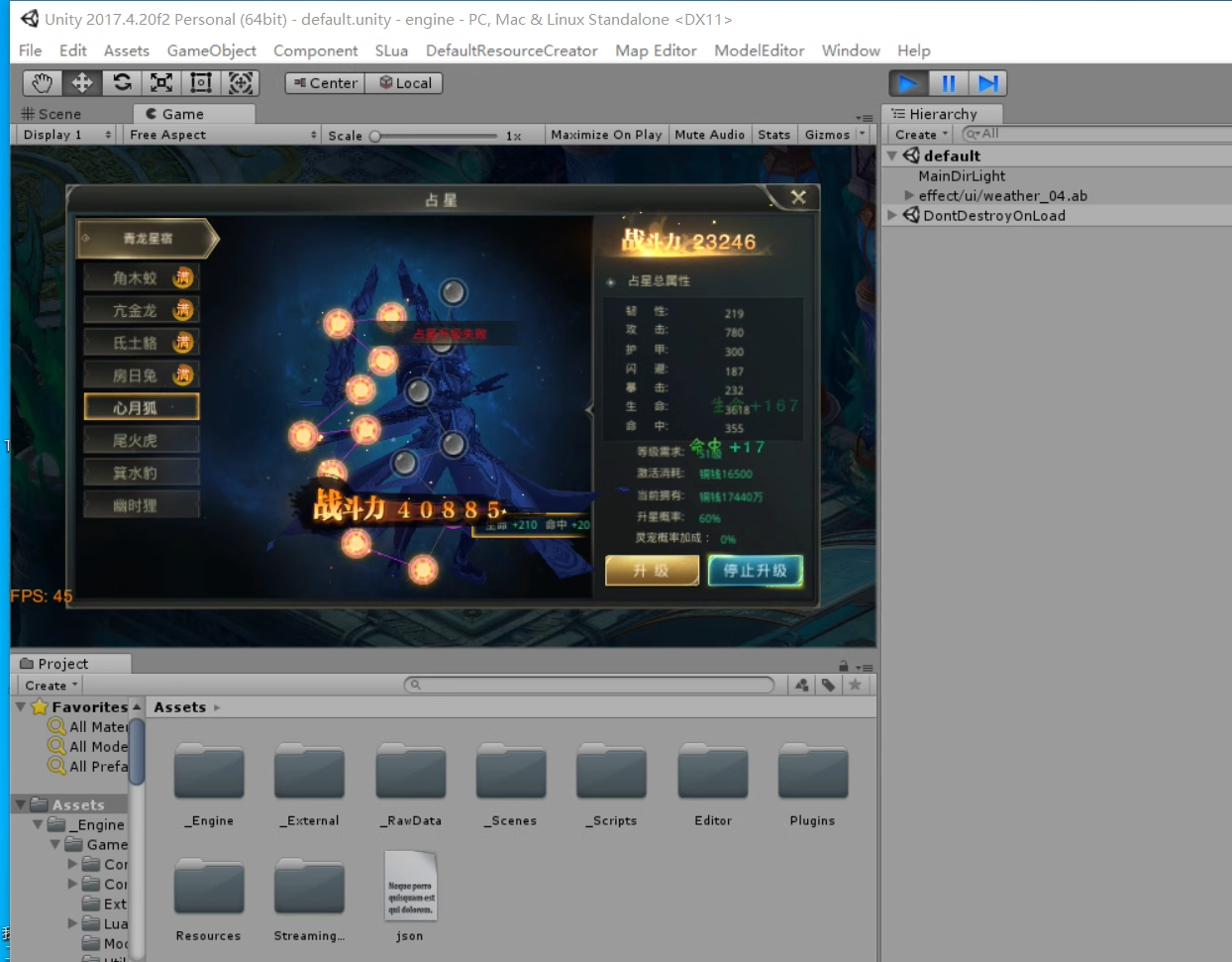Select the Scale tool
Screen dimensions: 1232x962
pos(161,83)
